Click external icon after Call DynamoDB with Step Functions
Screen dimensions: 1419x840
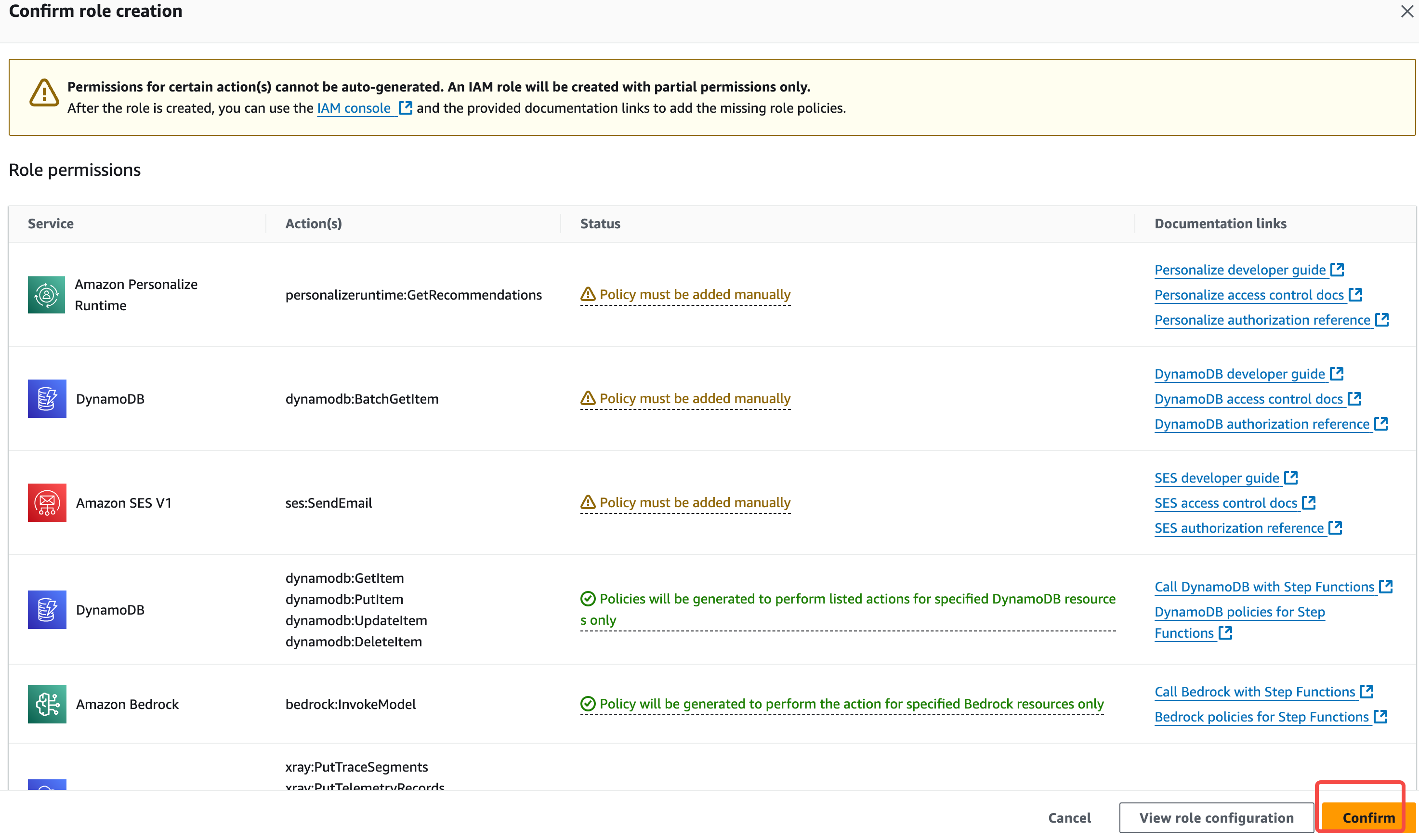point(1386,587)
